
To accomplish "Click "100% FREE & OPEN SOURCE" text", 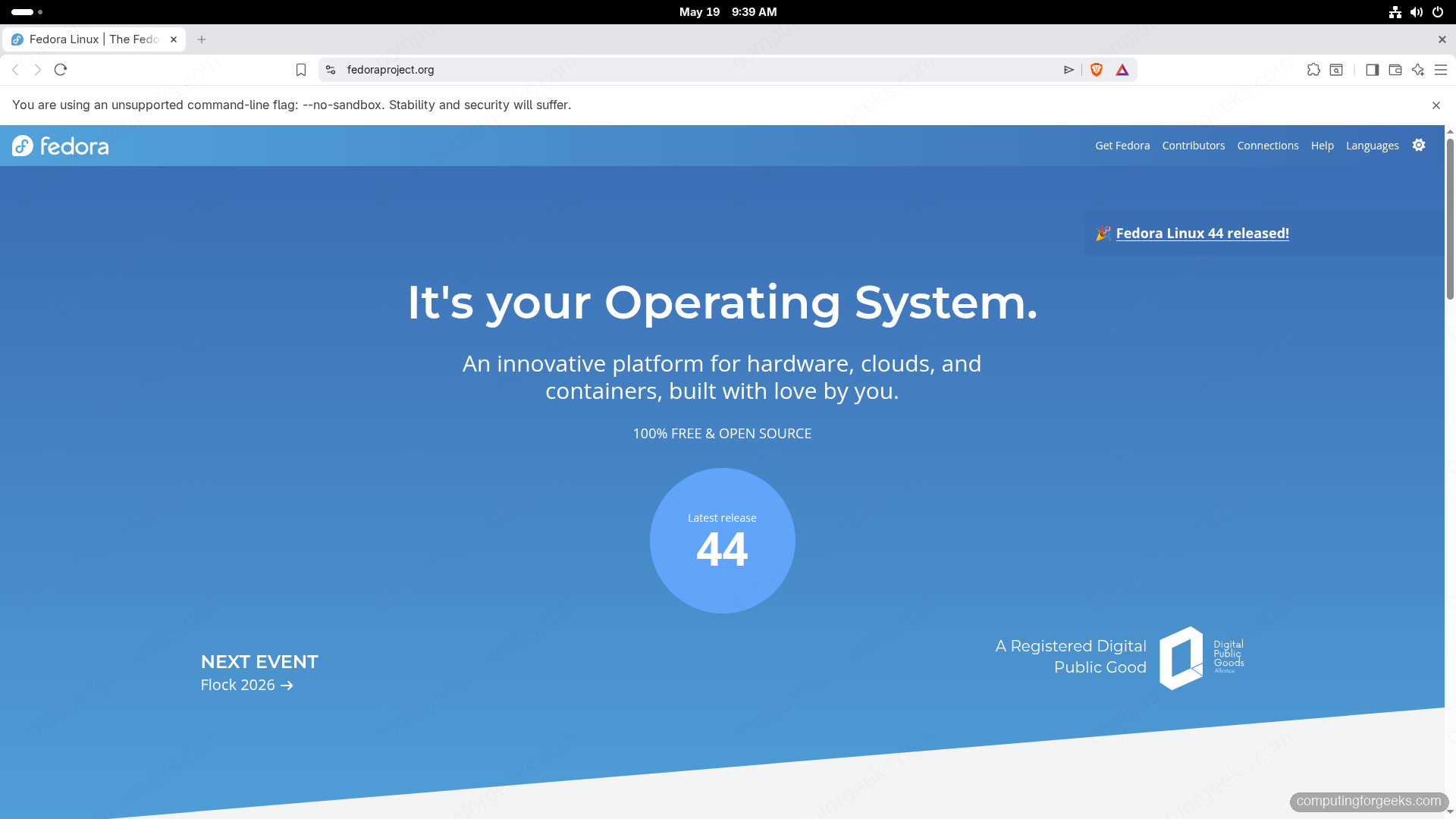I will tap(722, 434).
